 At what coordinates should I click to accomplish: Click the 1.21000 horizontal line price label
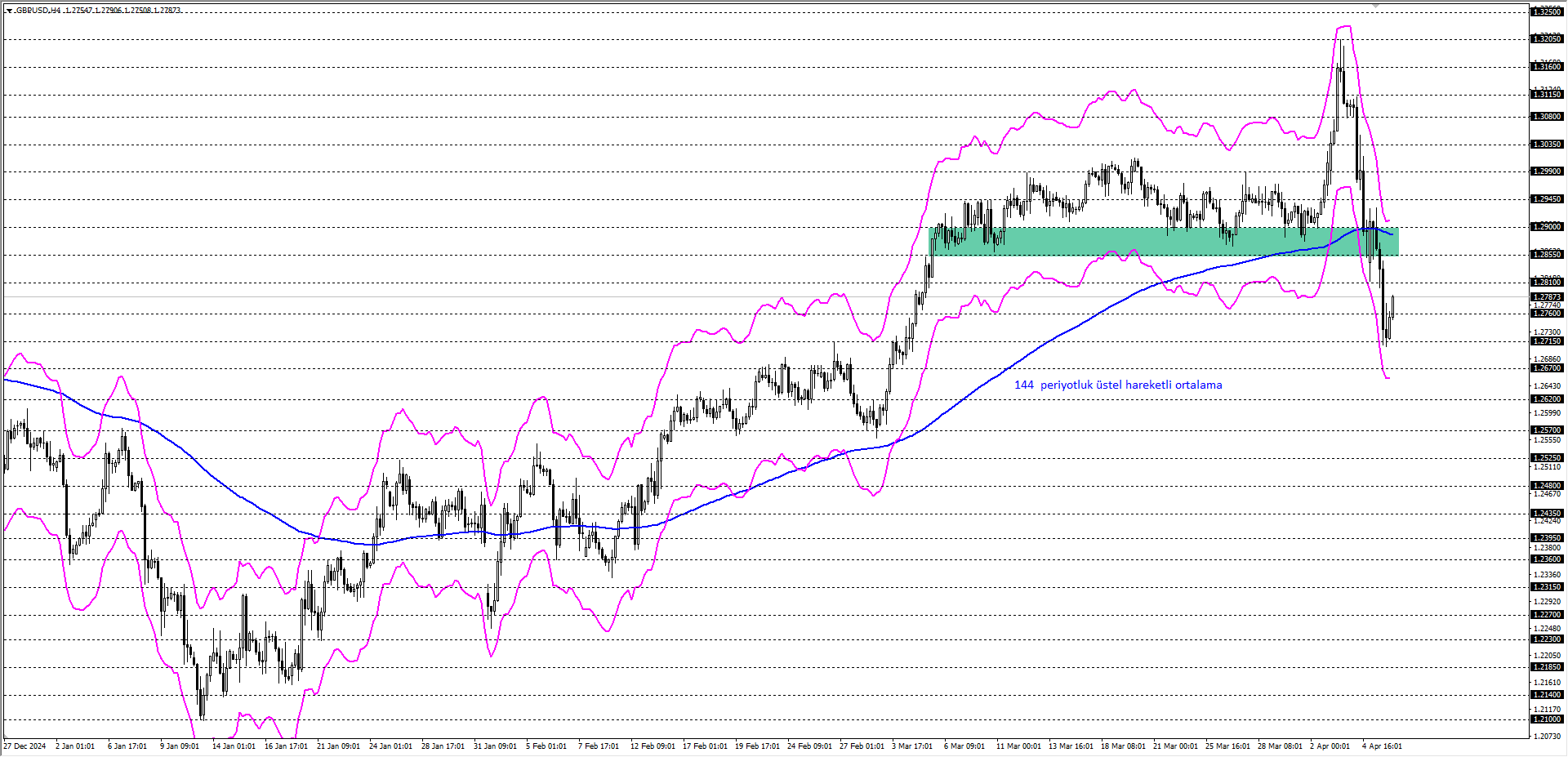(1547, 719)
